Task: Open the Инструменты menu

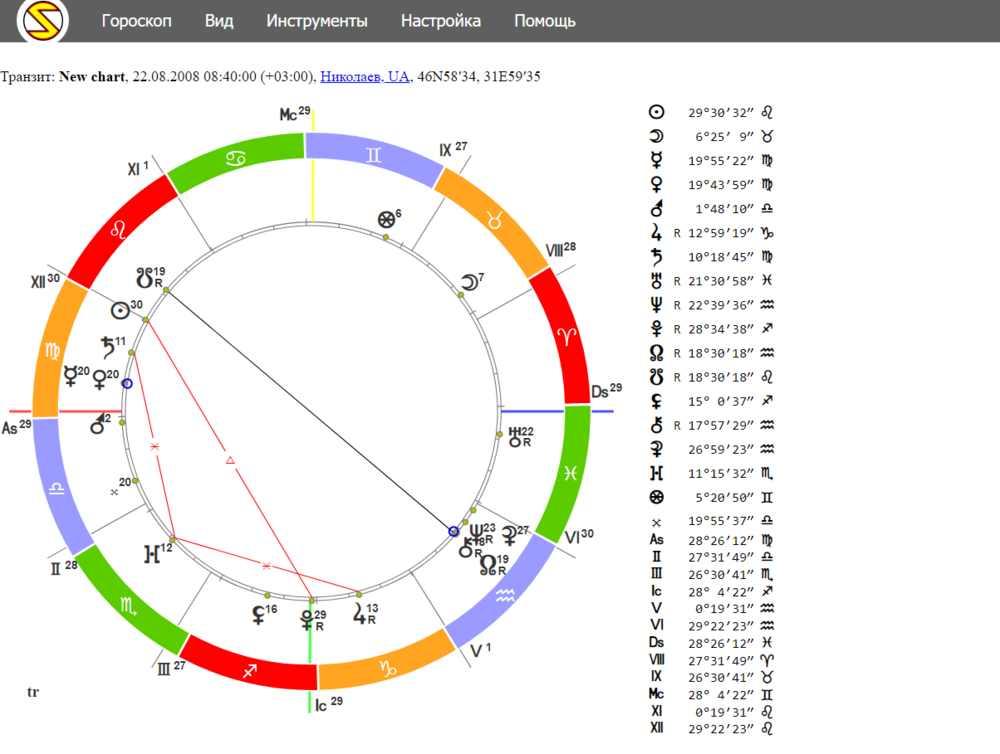Action: click(x=317, y=21)
